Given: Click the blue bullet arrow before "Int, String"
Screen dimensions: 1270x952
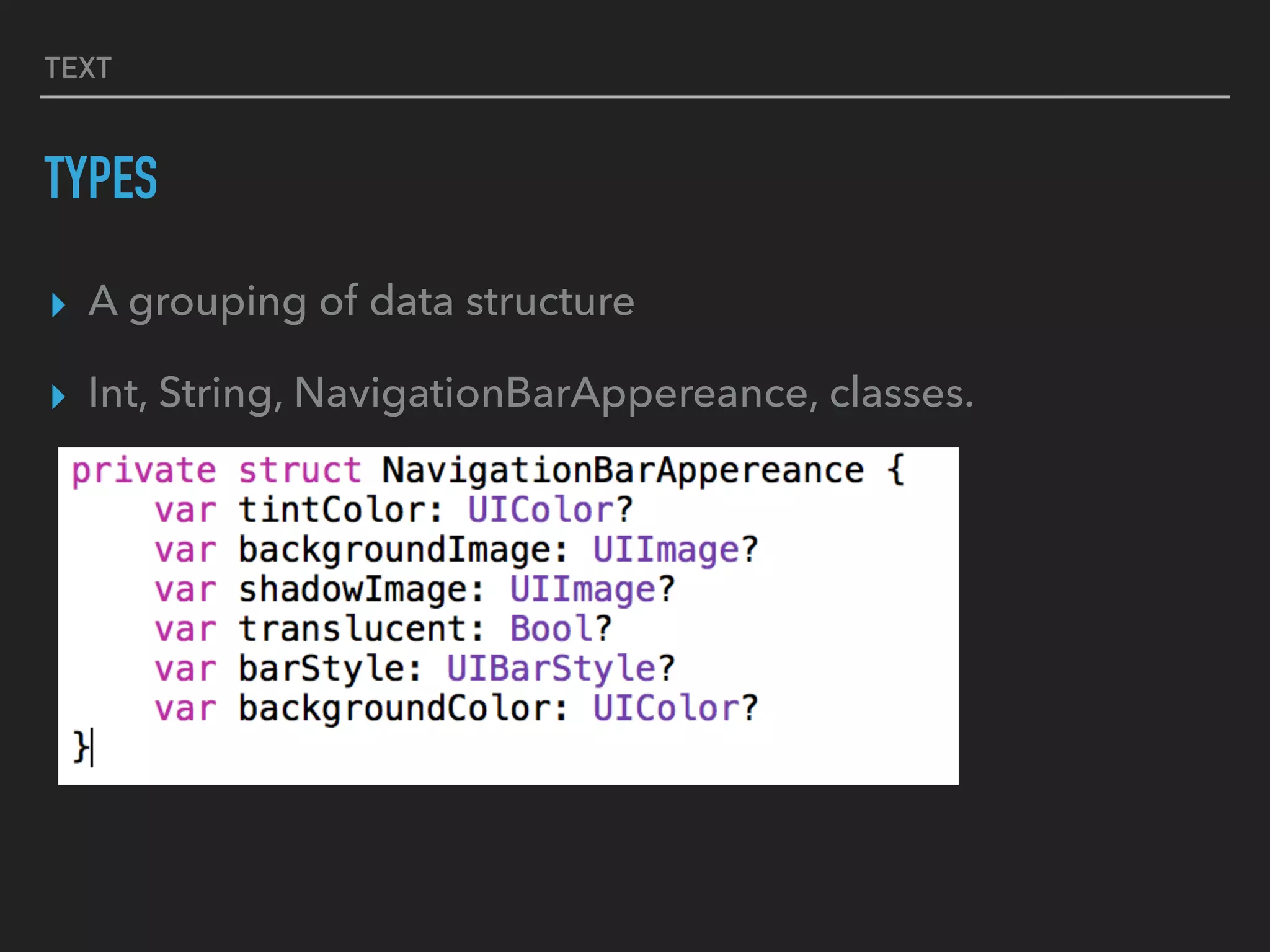Looking at the screenshot, I should point(58,397).
